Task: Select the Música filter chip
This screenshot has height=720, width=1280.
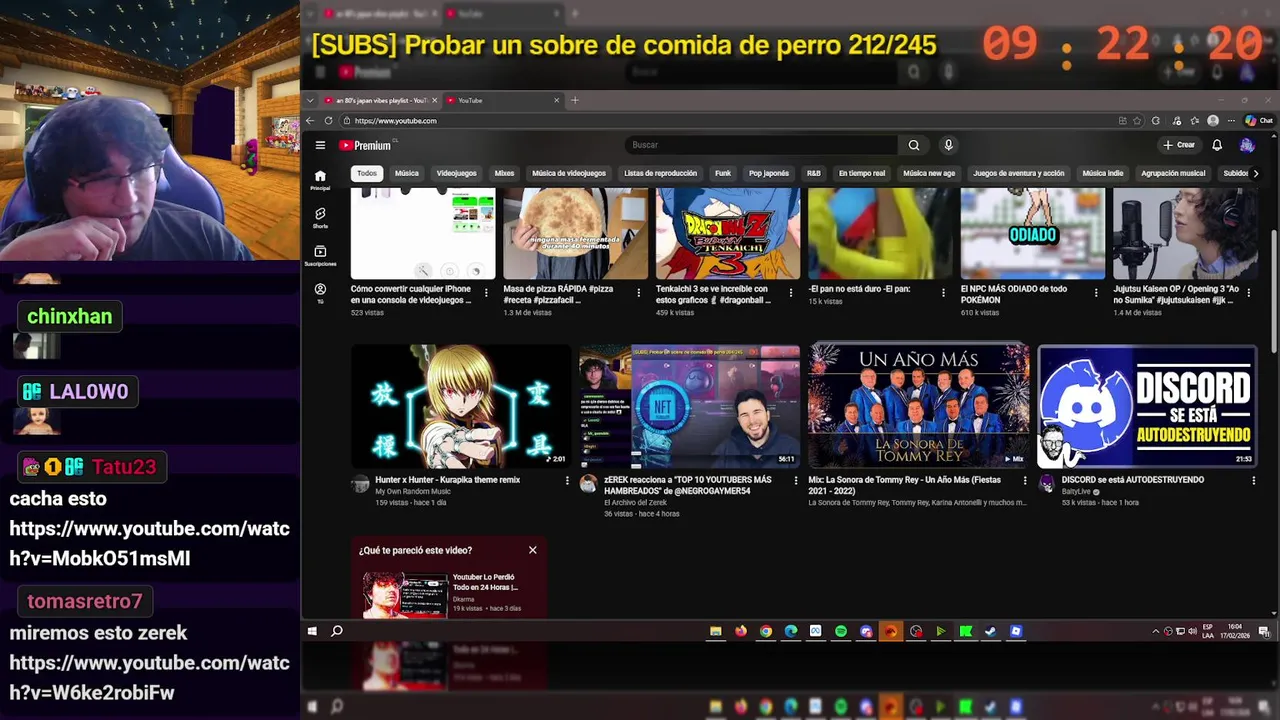Action: point(407,173)
